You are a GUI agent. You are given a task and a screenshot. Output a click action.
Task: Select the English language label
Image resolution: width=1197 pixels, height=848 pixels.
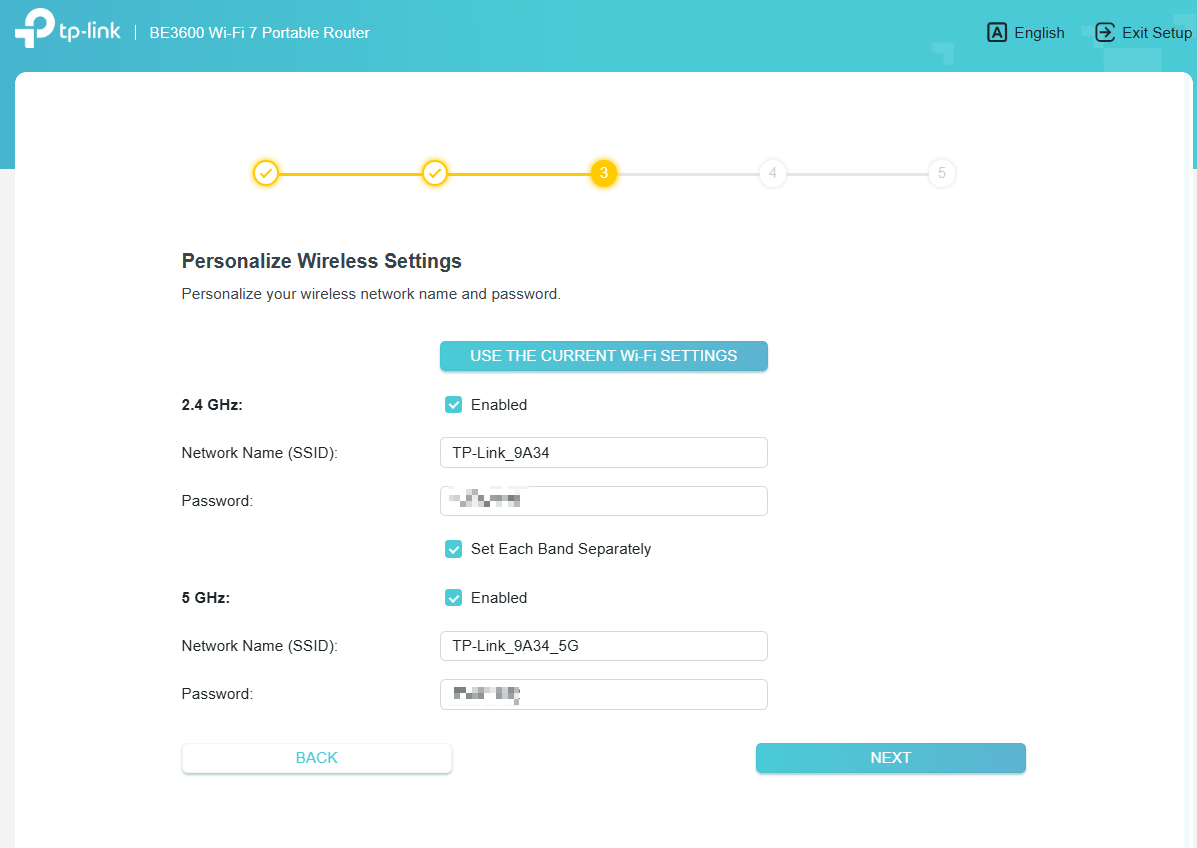1039,32
